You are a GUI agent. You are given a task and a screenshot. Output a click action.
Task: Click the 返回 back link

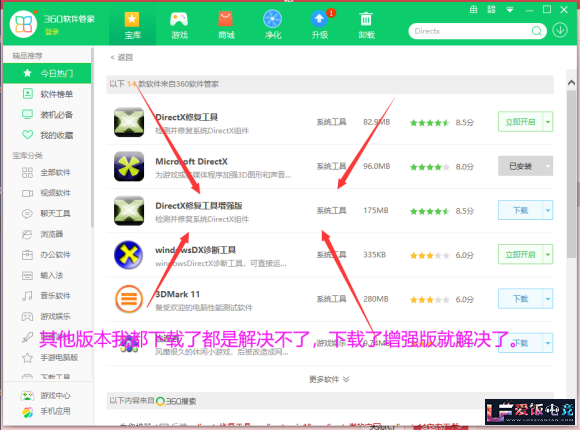pyautogui.click(x=121, y=57)
